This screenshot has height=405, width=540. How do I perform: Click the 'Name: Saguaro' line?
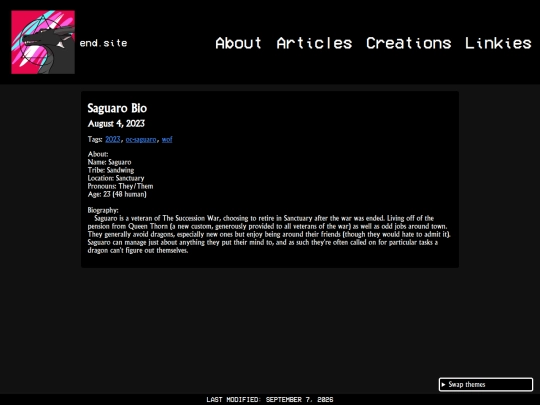tap(110, 162)
